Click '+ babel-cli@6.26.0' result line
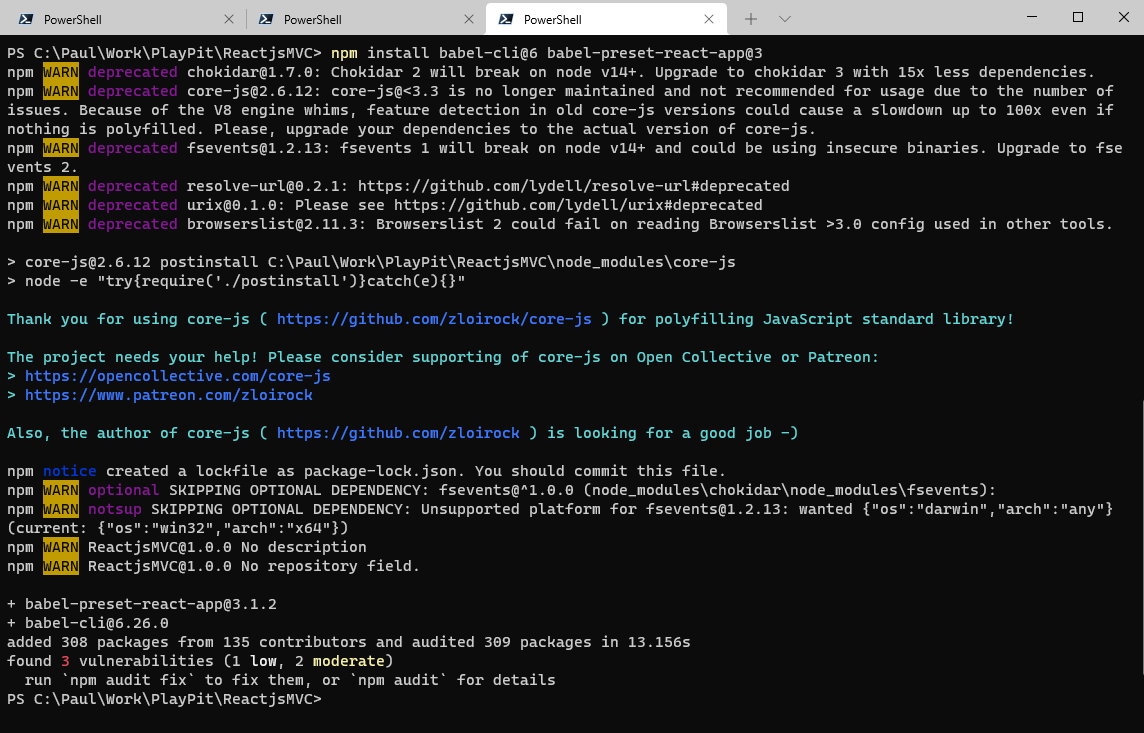Viewport: 1144px width, 733px height. tap(88, 623)
